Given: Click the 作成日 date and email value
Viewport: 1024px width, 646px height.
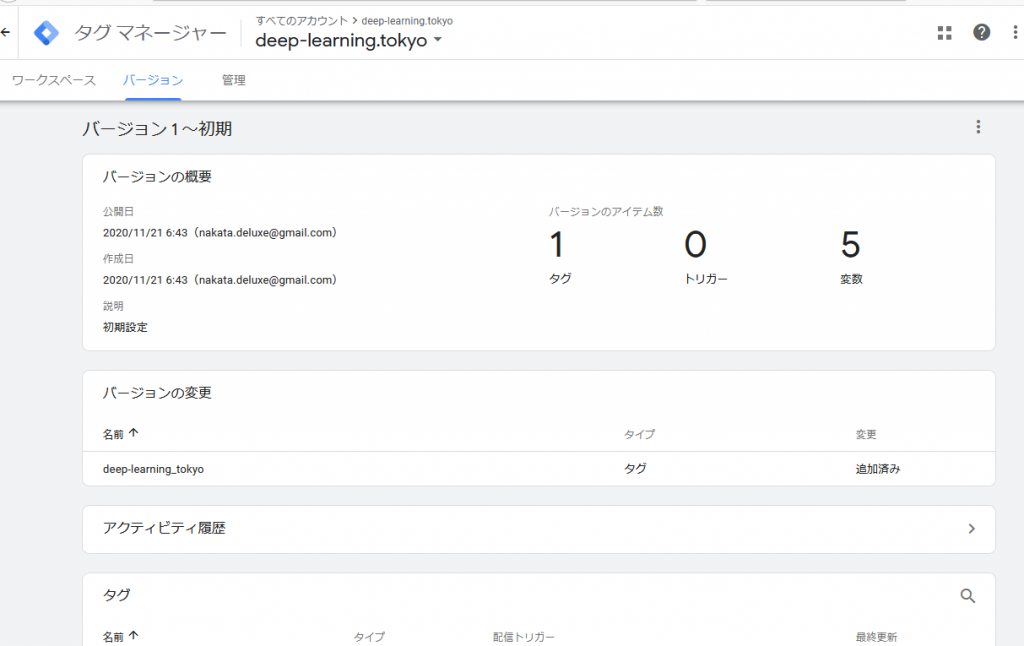Looking at the screenshot, I should click(220, 280).
